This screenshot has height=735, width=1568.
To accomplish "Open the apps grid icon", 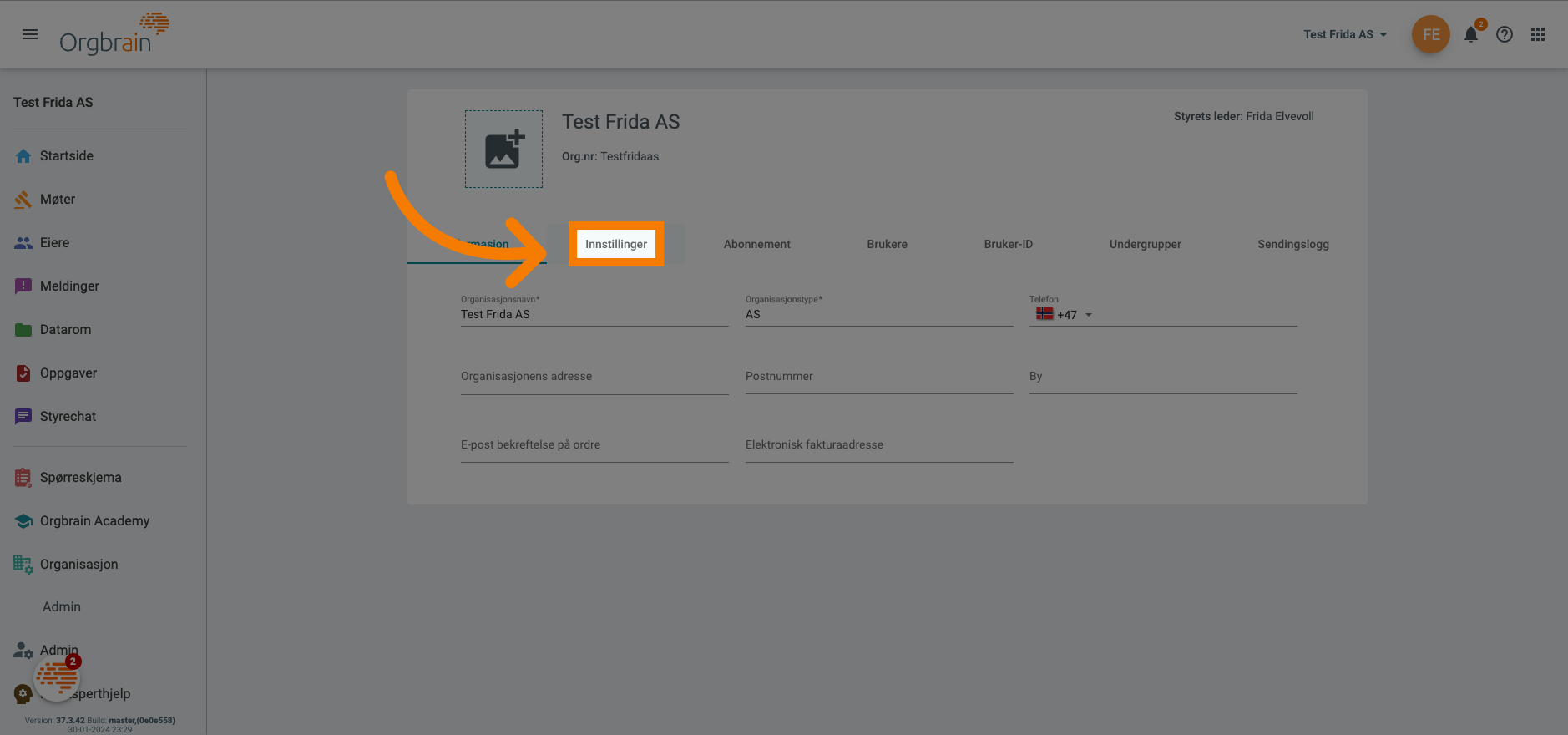I will (x=1538, y=34).
